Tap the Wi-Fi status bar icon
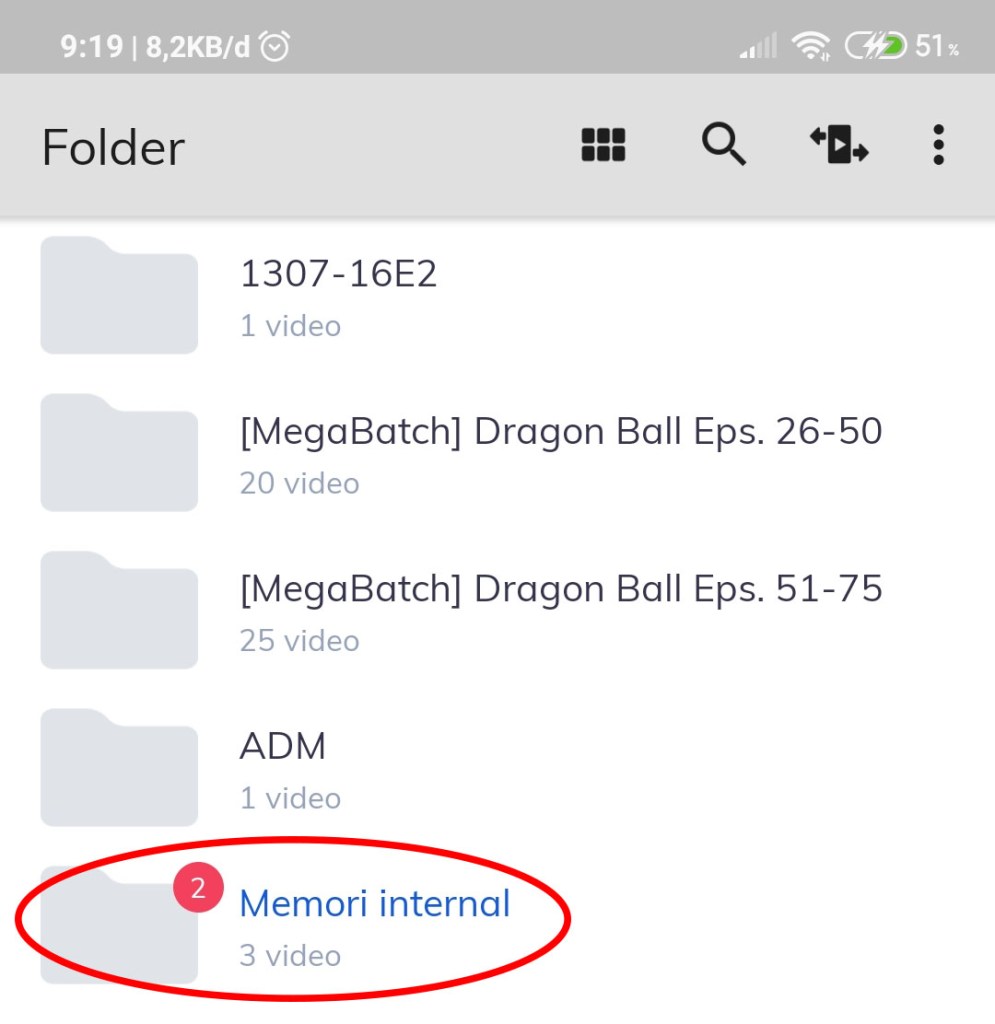 [x=810, y=46]
